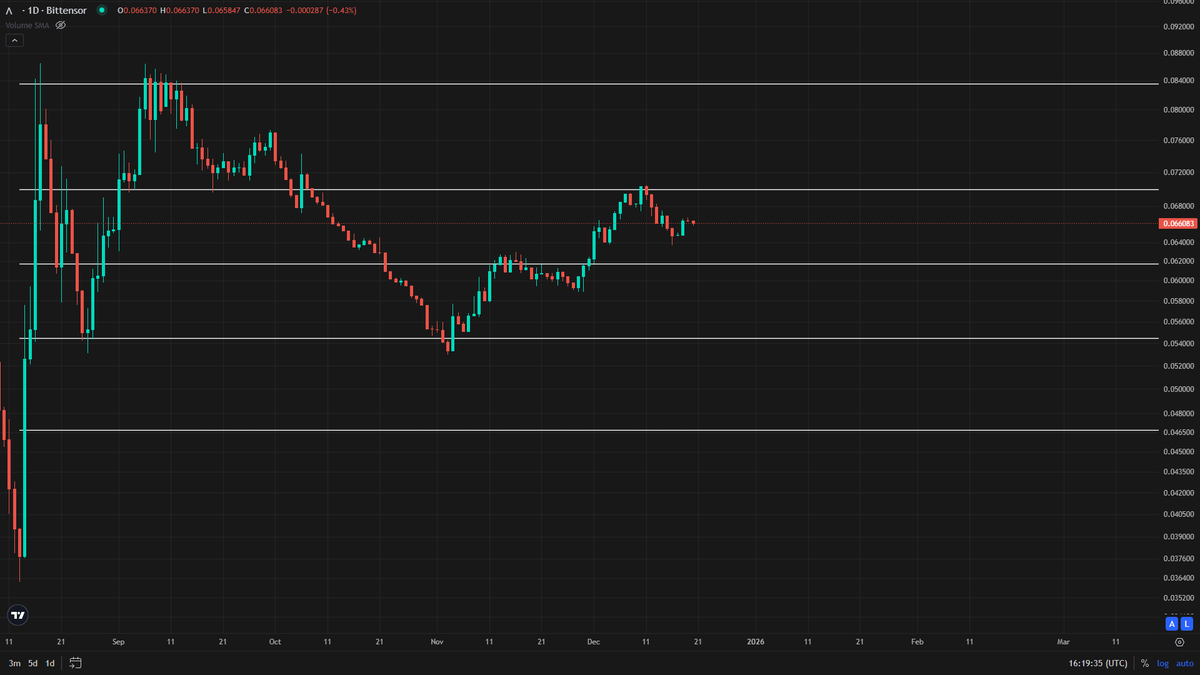Click the Dec label on time axis
The width and height of the screenshot is (1200, 675).
click(593, 641)
